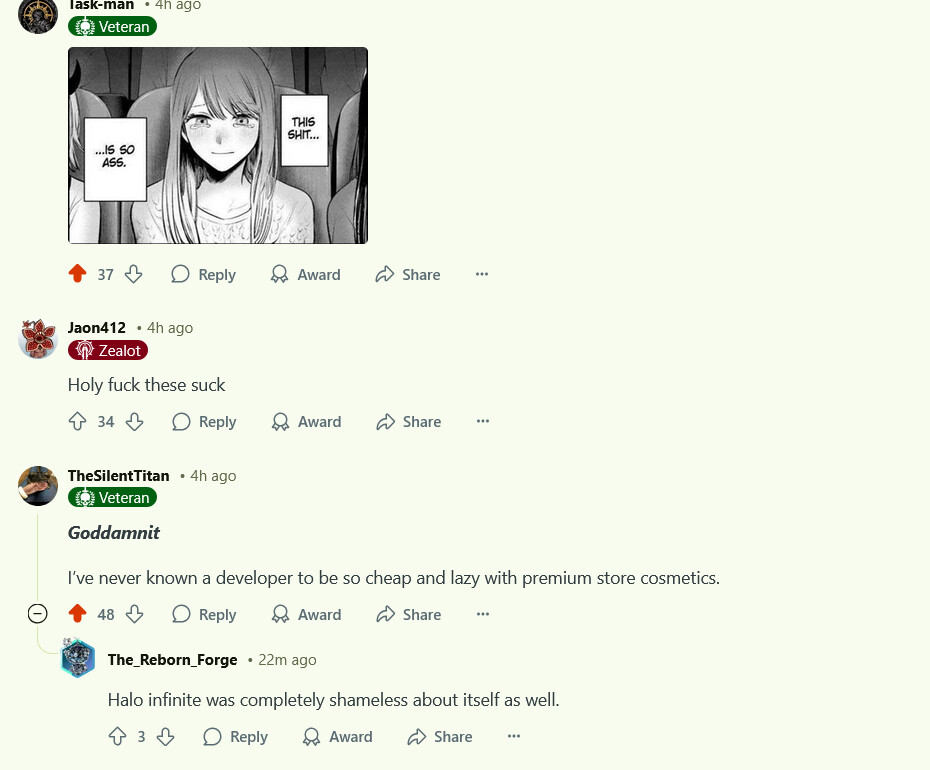The height and width of the screenshot is (770, 930).
Task: Downvote Jaon412's 'Holy fuck these suck' comment
Action: tap(135, 422)
